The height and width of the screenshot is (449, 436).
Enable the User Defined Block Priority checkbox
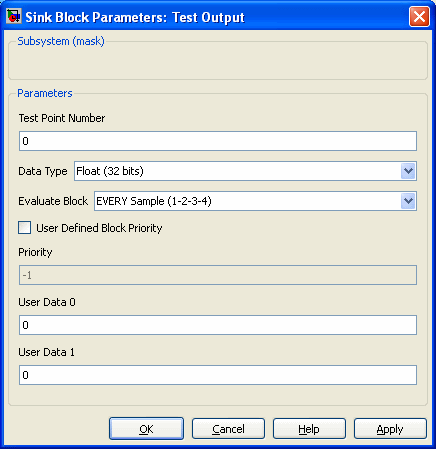[25, 228]
